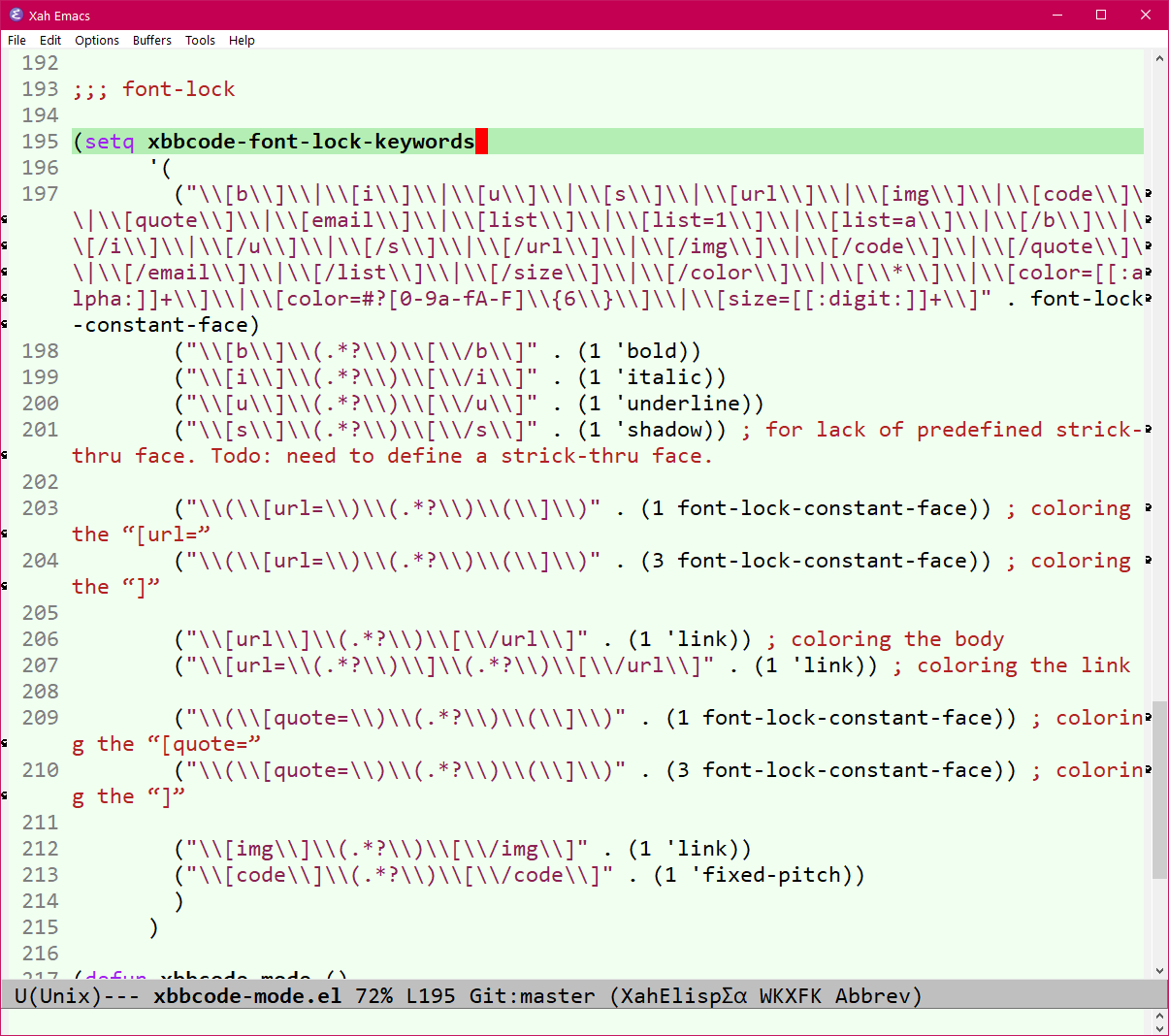Maximize the Xah Emacs window
This screenshot has width=1169, height=1036.
[1101, 15]
